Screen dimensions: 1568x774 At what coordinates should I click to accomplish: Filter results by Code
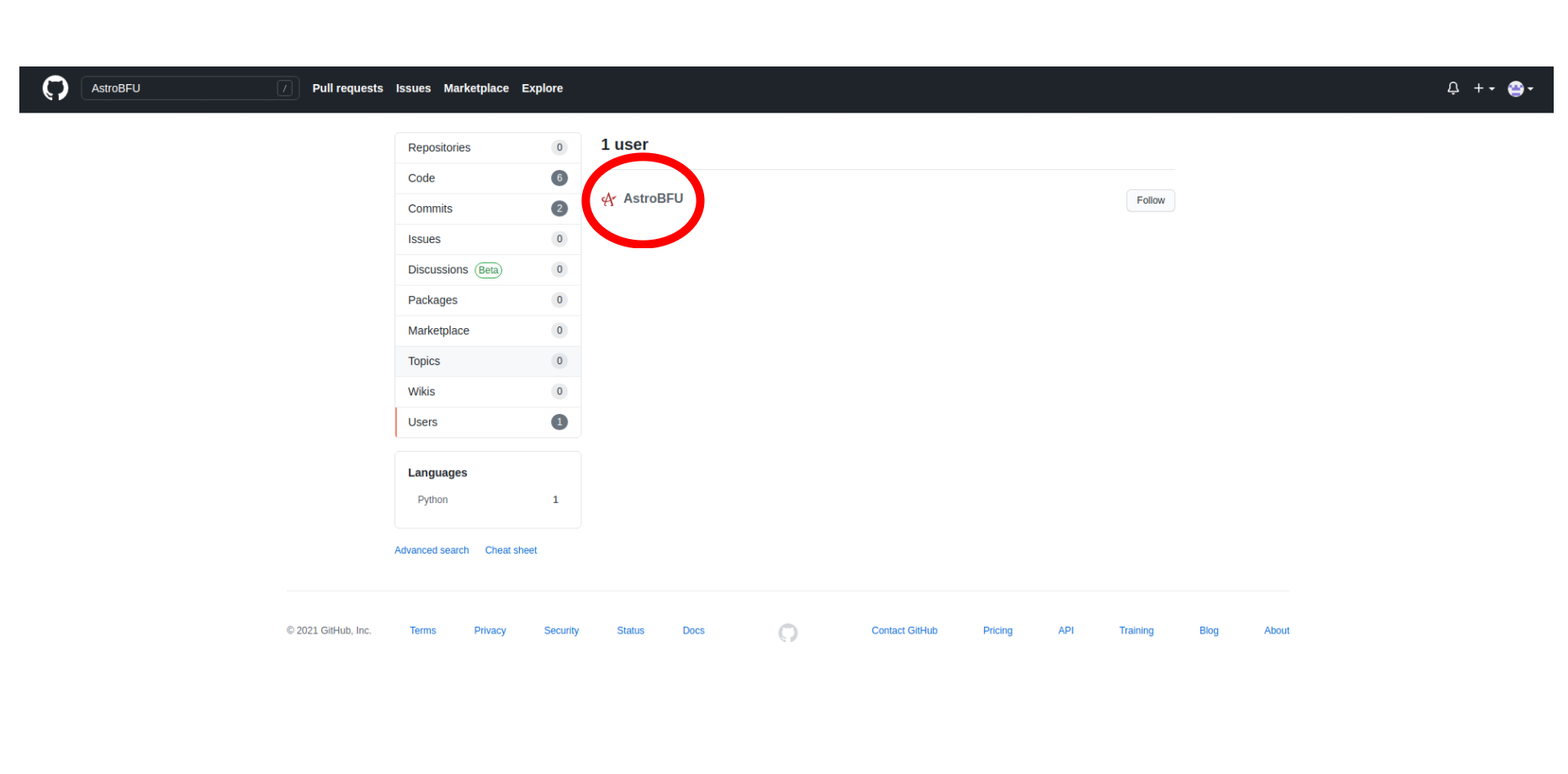488,178
